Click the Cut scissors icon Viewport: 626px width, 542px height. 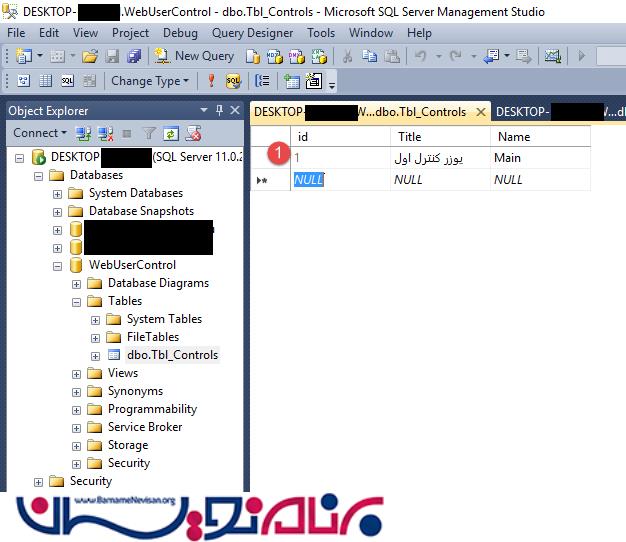click(x=346, y=56)
